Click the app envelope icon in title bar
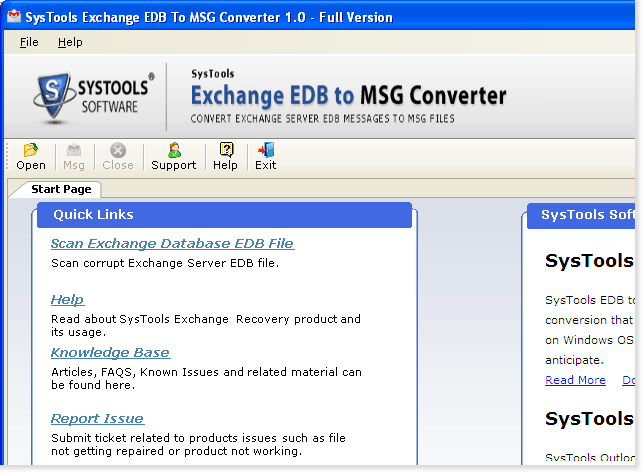The image size is (642, 472). click(x=14, y=16)
